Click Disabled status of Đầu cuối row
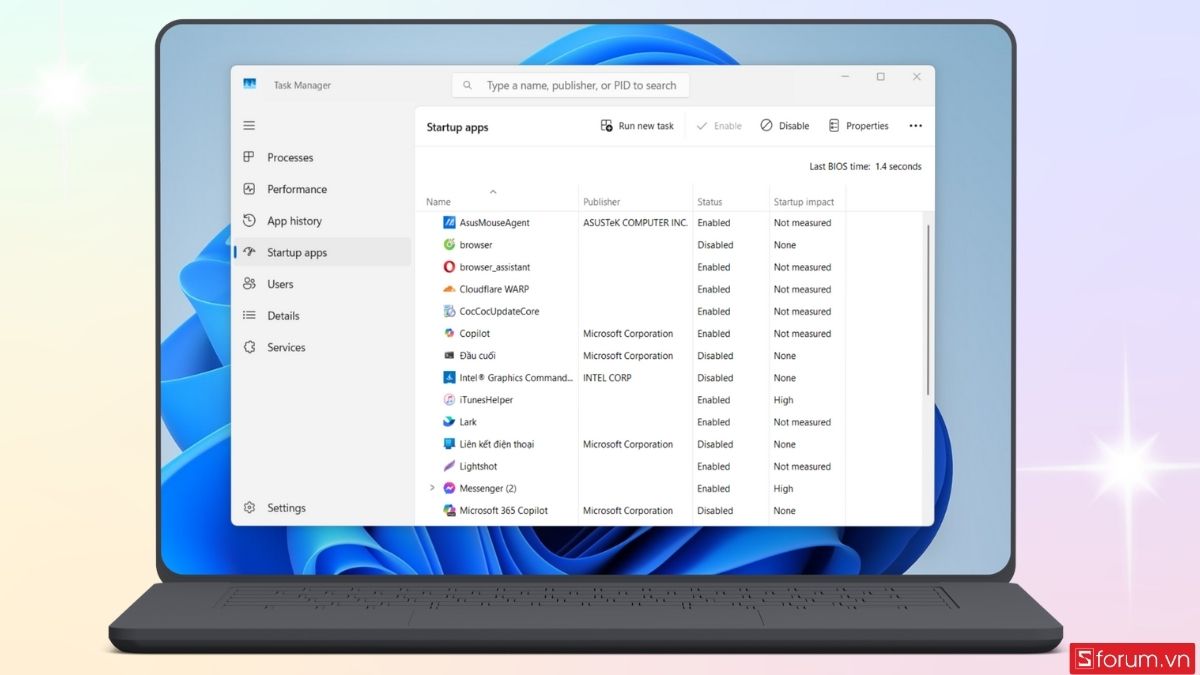 tap(715, 356)
